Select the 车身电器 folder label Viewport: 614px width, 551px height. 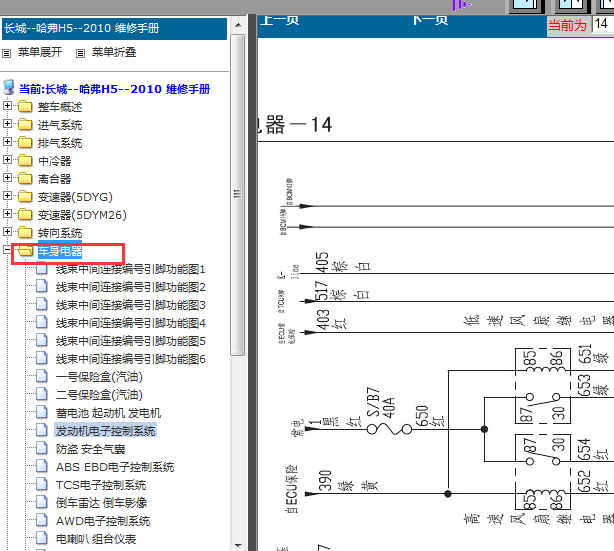coord(60,251)
